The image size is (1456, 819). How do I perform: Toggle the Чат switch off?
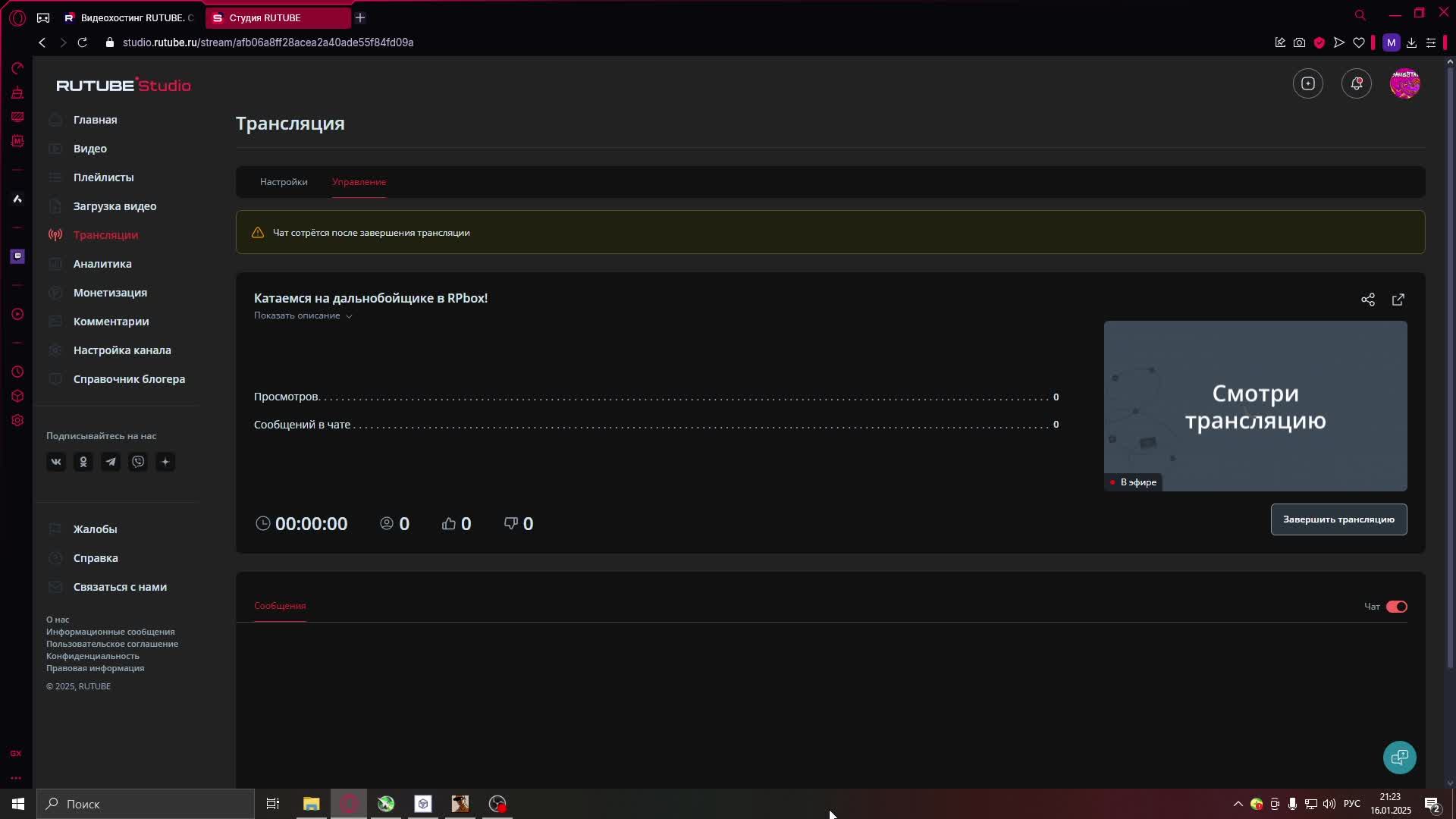[1396, 607]
